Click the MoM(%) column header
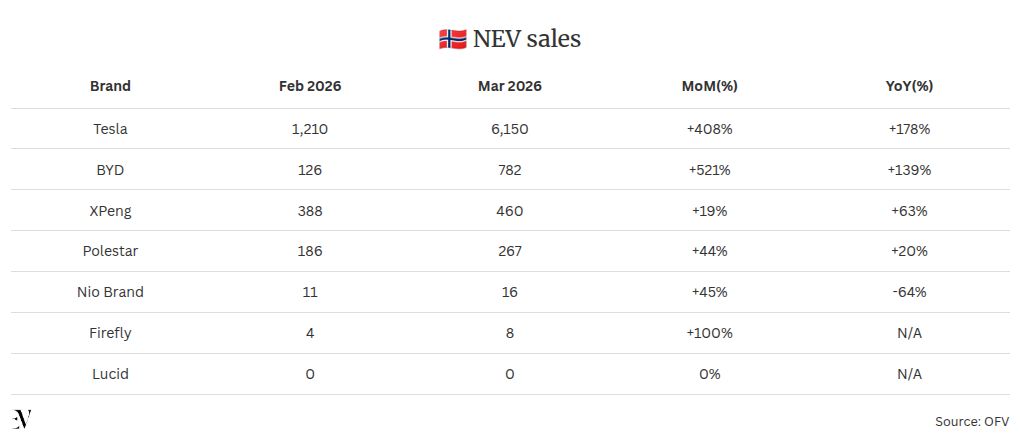The height and width of the screenshot is (444, 1020). (710, 86)
